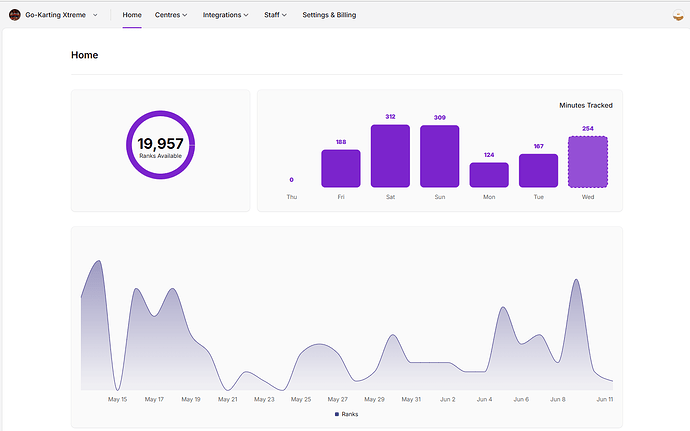Viewport: 690px width, 431px height.
Task: Click the 19,957 ranks count
Action: [x=161, y=144]
